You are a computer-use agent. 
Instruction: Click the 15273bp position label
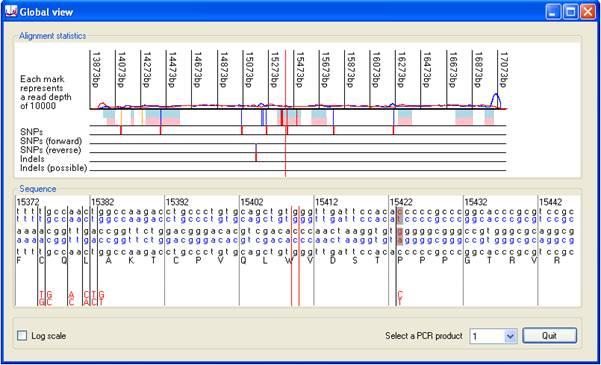[x=274, y=70]
